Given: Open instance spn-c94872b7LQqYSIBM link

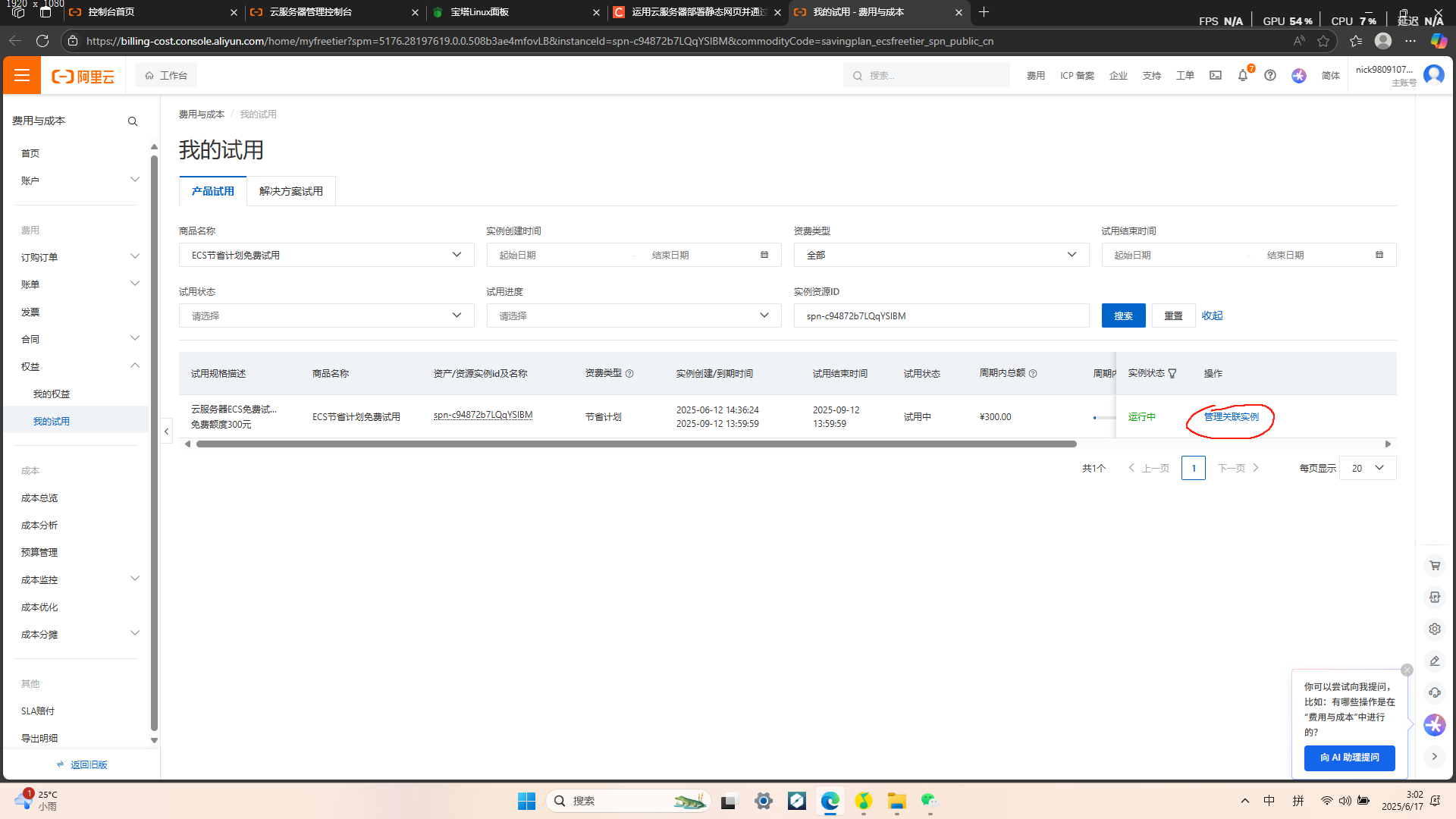Looking at the screenshot, I should [x=483, y=415].
